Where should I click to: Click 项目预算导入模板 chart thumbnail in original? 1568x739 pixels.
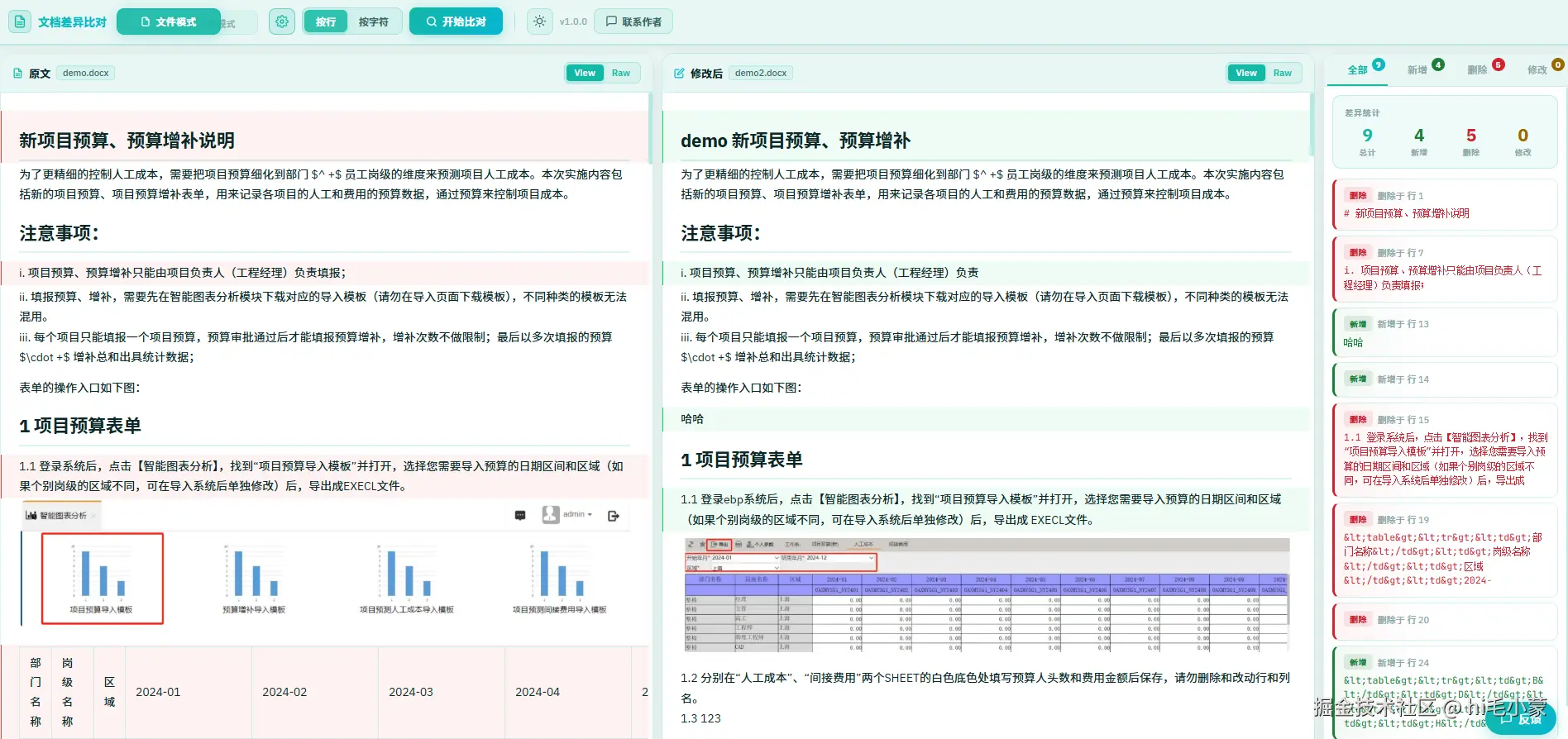point(103,578)
